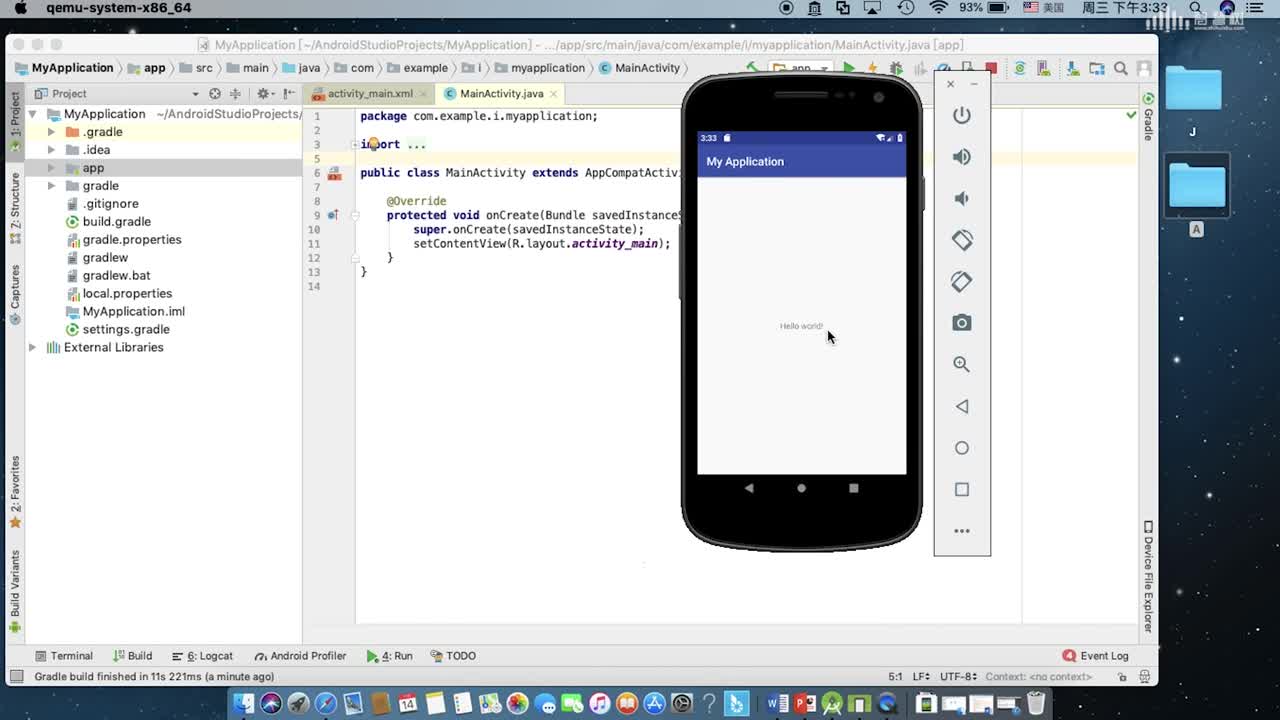Click the UTF-8 encoding status entry
This screenshot has height=720, width=1280.
click(x=957, y=677)
